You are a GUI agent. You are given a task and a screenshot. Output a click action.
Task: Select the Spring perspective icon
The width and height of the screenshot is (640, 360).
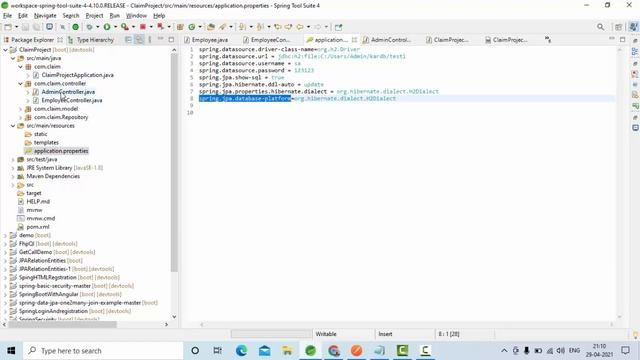coord(633,27)
